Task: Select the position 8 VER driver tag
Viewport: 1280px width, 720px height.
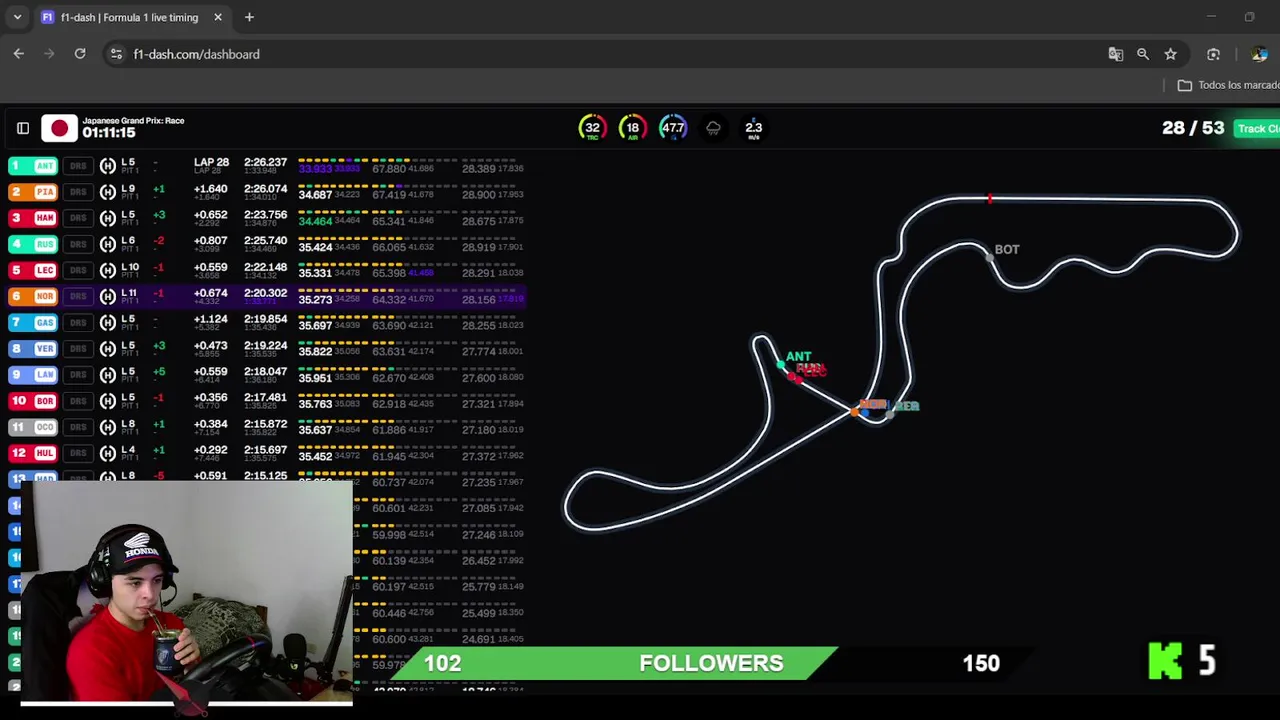Action: click(33, 349)
